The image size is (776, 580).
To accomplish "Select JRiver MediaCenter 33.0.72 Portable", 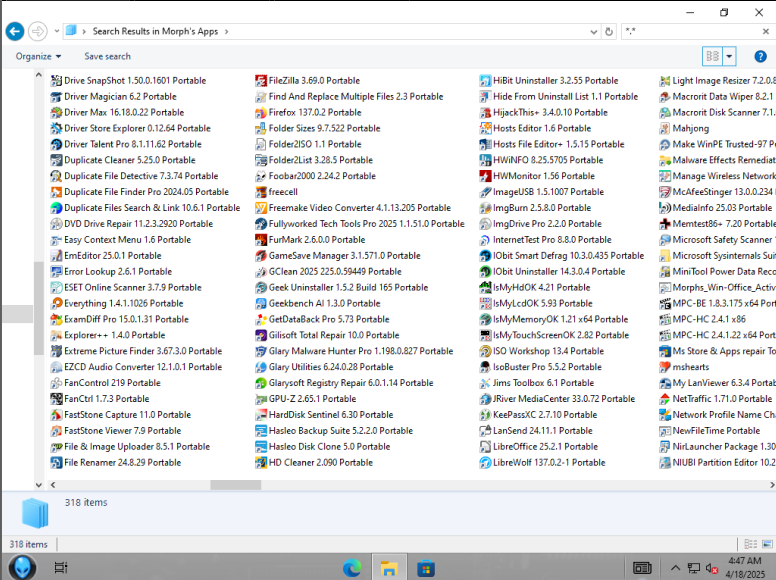I will (x=557, y=399).
